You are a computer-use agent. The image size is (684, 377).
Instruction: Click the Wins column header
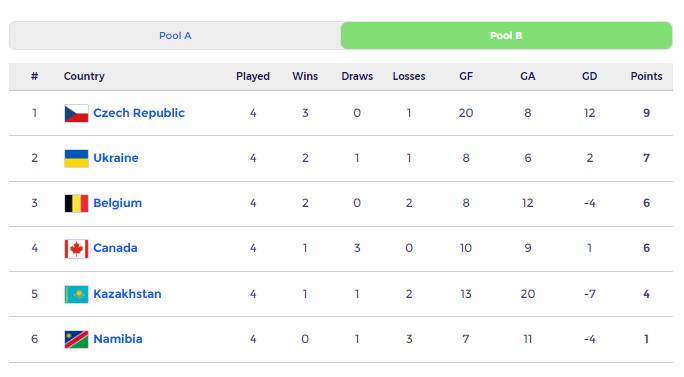click(x=305, y=76)
